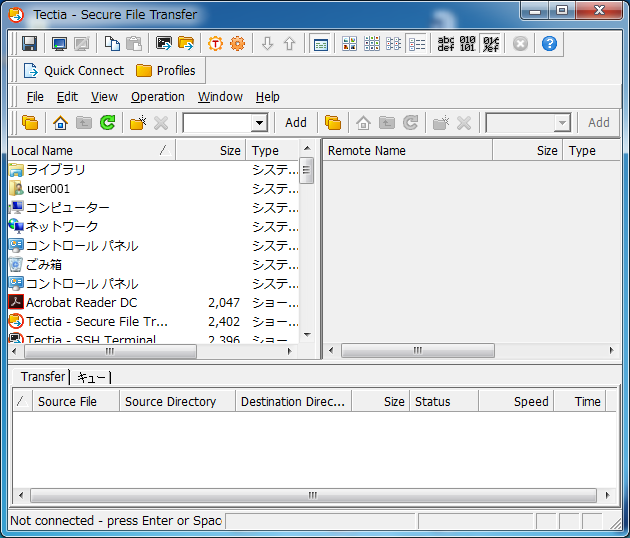The width and height of the screenshot is (630, 538).
Task: Click remote new folder icon
Action: coord(441,123)
